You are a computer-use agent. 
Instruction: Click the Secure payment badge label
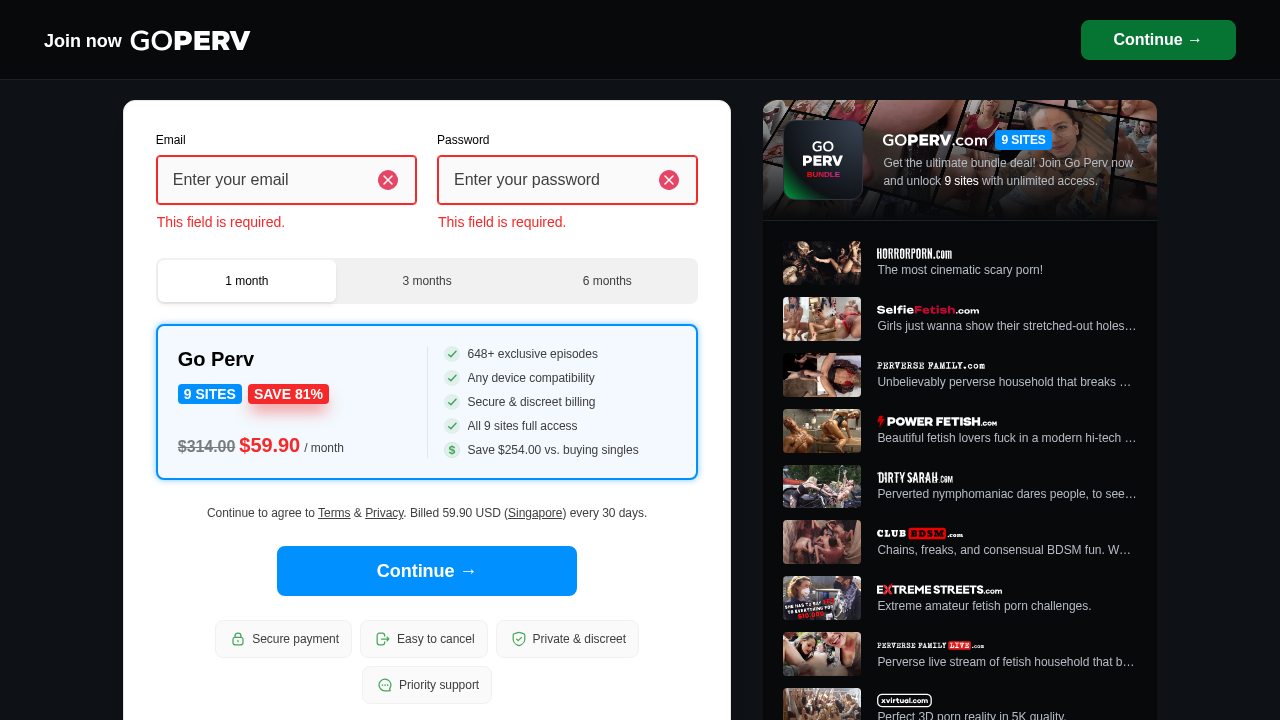295,639
